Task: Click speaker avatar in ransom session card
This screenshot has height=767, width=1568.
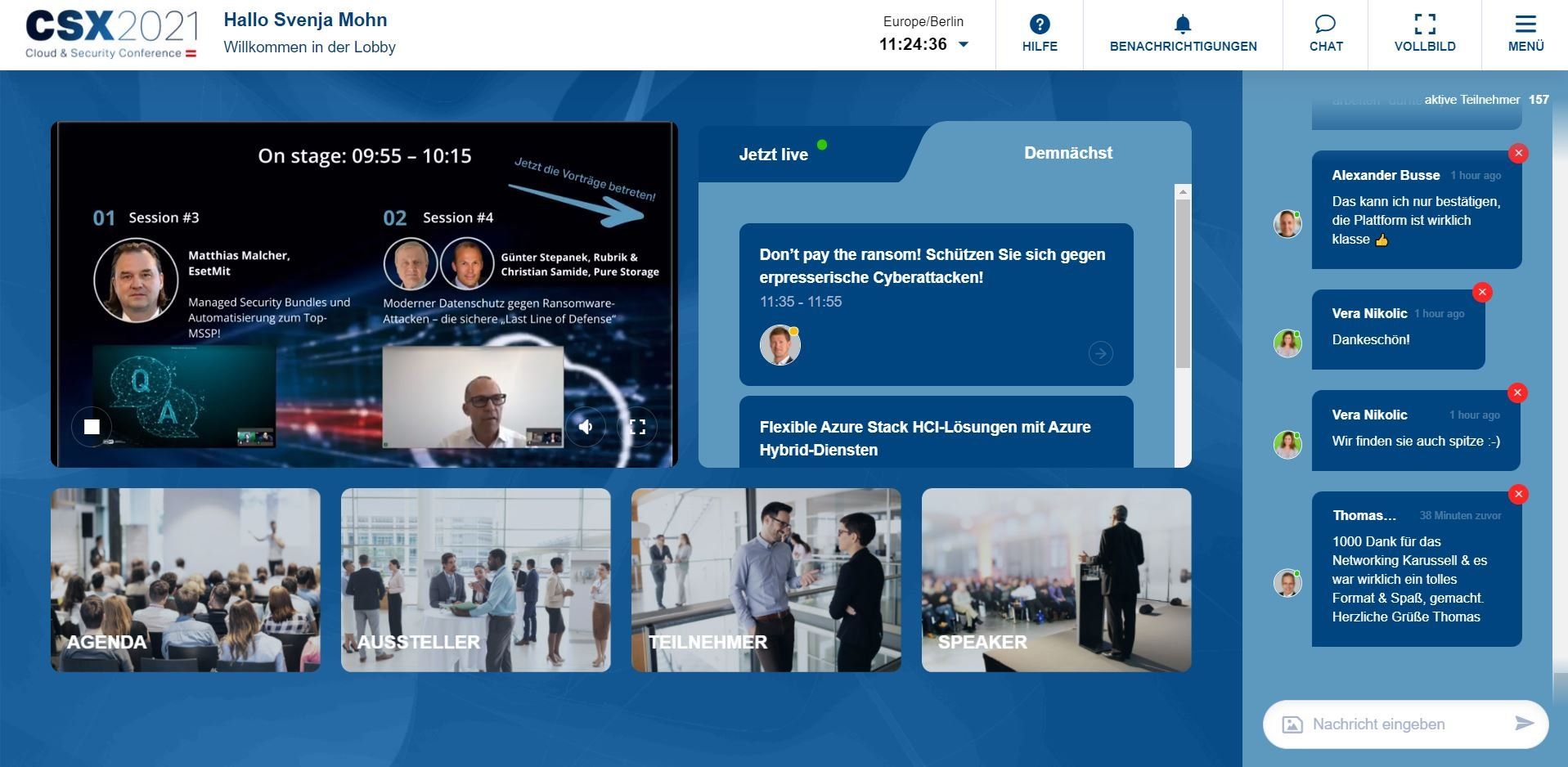Action: (780, 345)
